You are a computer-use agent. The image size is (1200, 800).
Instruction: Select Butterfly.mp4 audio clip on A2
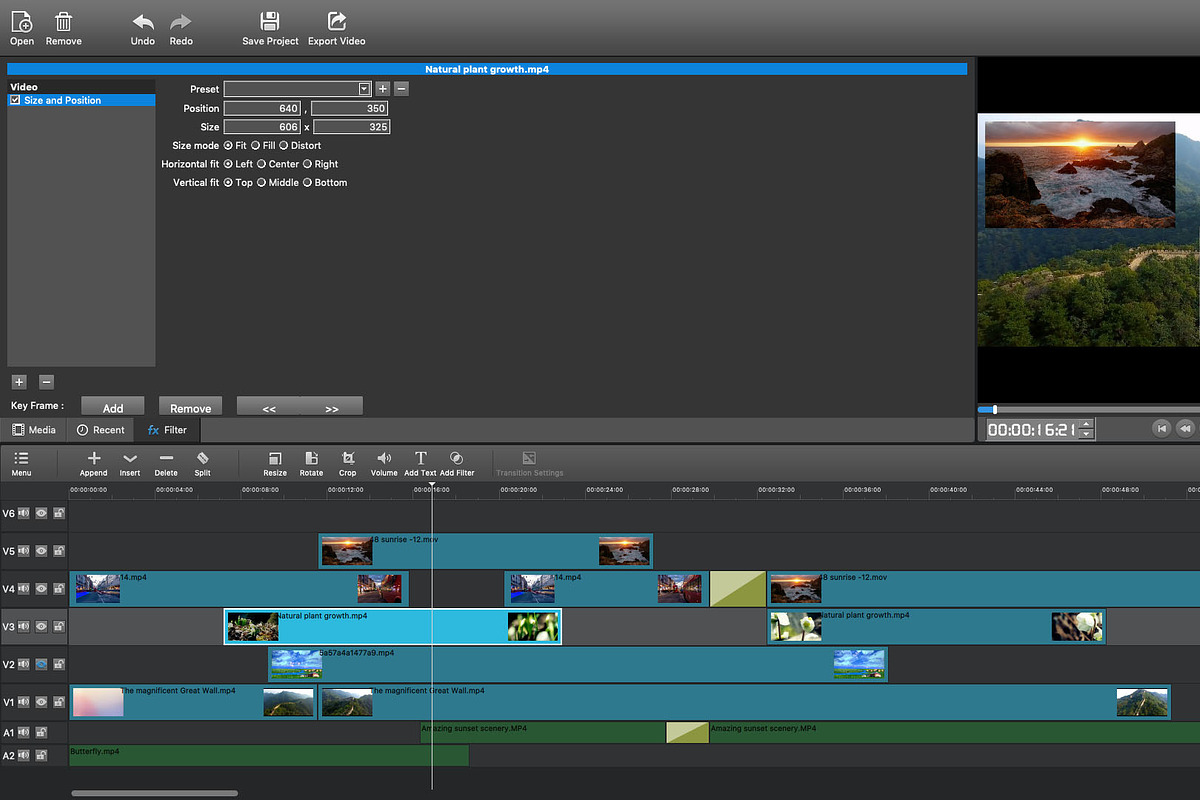[x=269, y=755]
